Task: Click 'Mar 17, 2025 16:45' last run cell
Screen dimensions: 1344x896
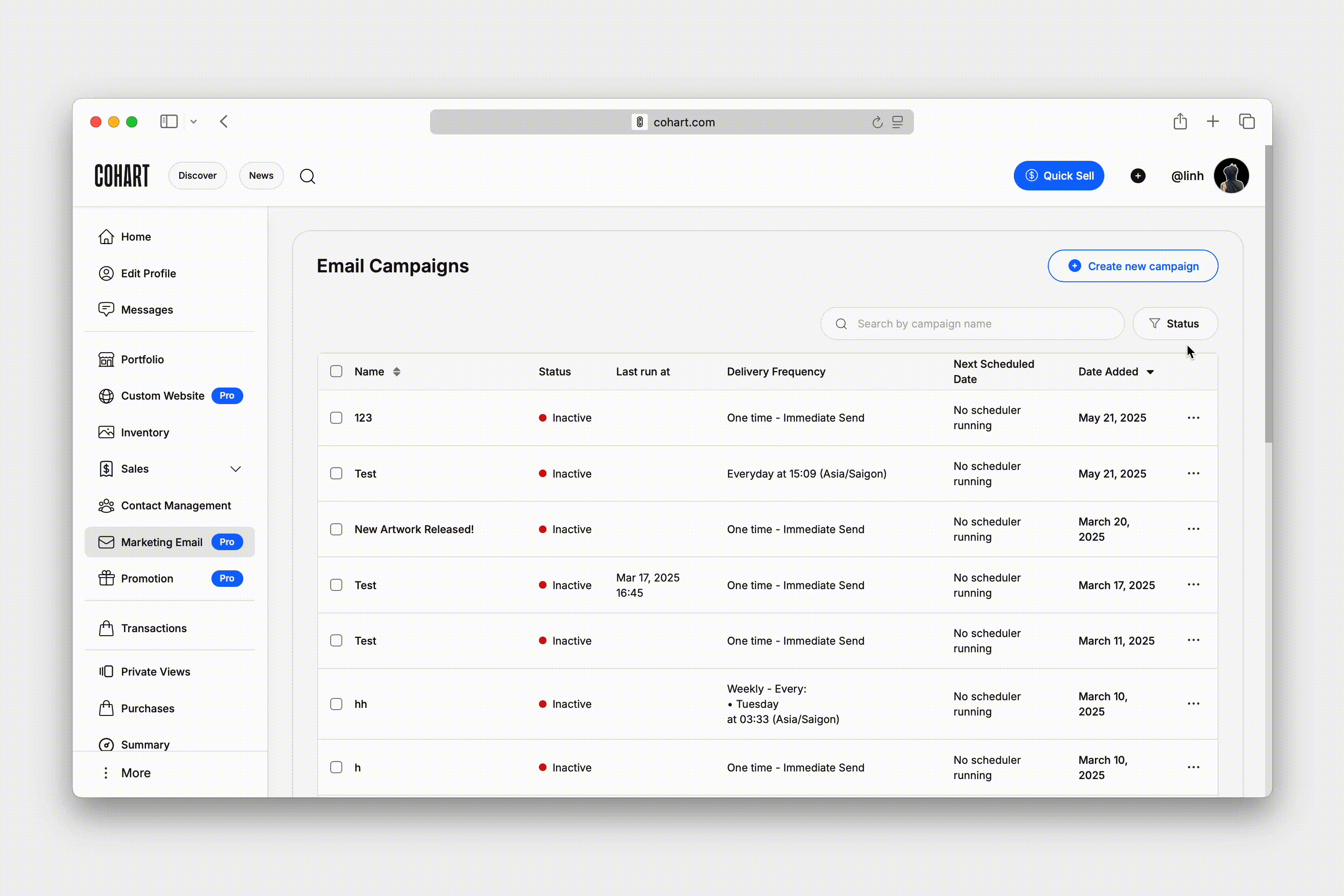Action: pos(647,585)
